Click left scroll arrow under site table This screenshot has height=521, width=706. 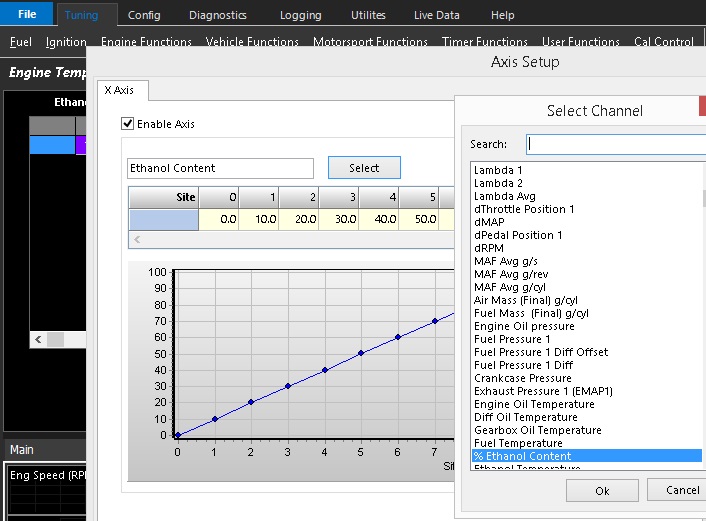(x=137, y=240)
